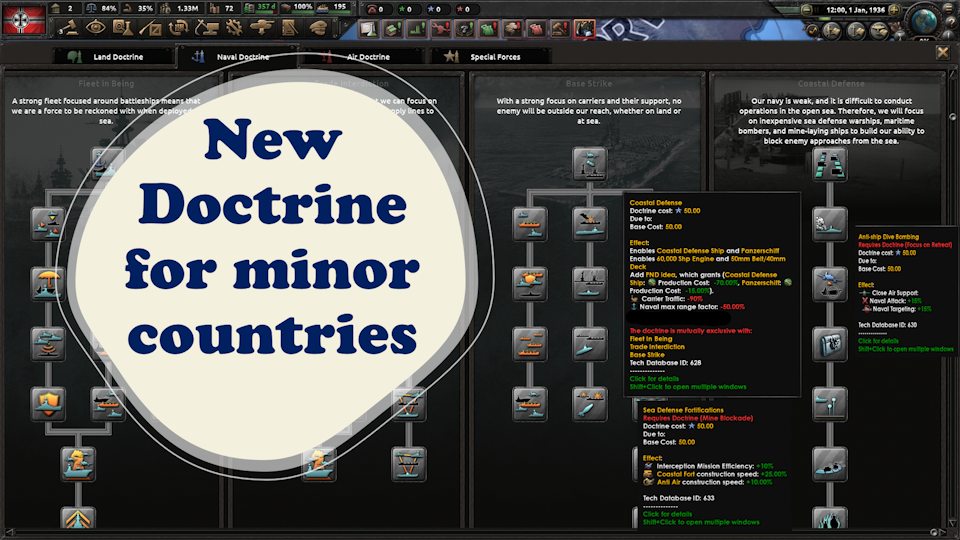Image resolution: width=960 pixels, height=540 pixels.
Task: Click the question-mark alert icon
Action: coord(465,28)
